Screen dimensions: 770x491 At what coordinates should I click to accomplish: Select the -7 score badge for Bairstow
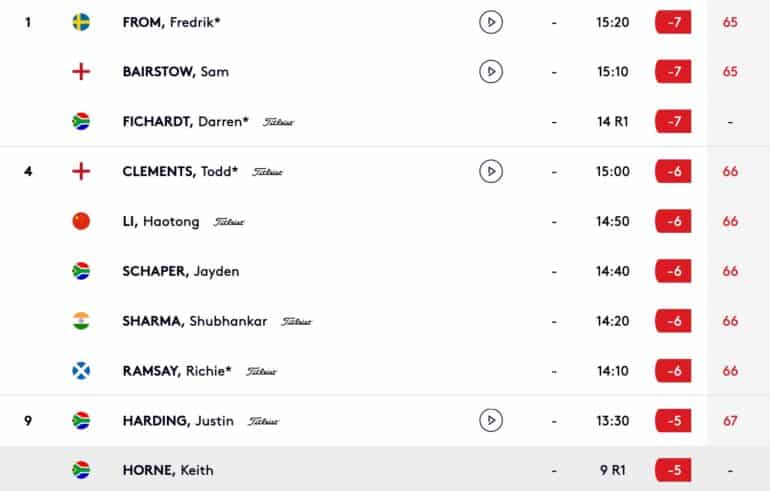(x=673, y=72)
